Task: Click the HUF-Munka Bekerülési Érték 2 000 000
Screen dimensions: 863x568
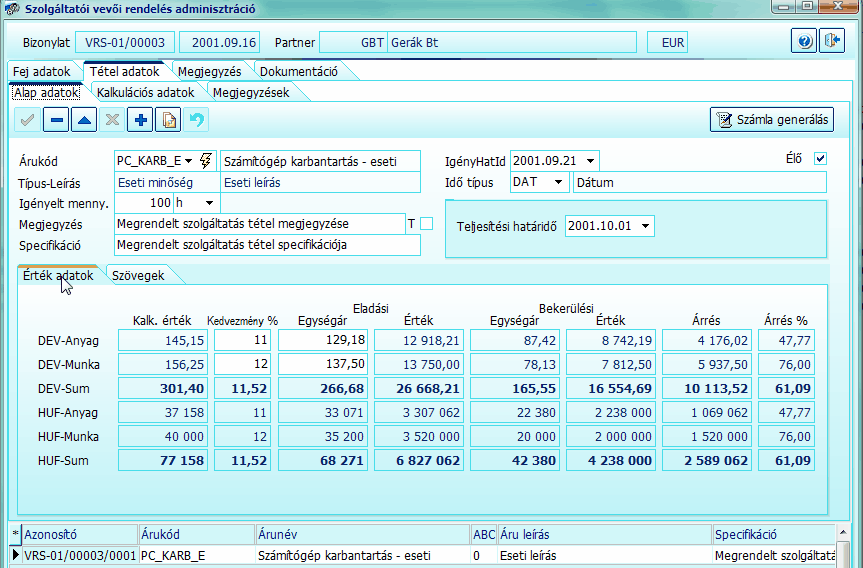Action: click(x=611, y=436)
